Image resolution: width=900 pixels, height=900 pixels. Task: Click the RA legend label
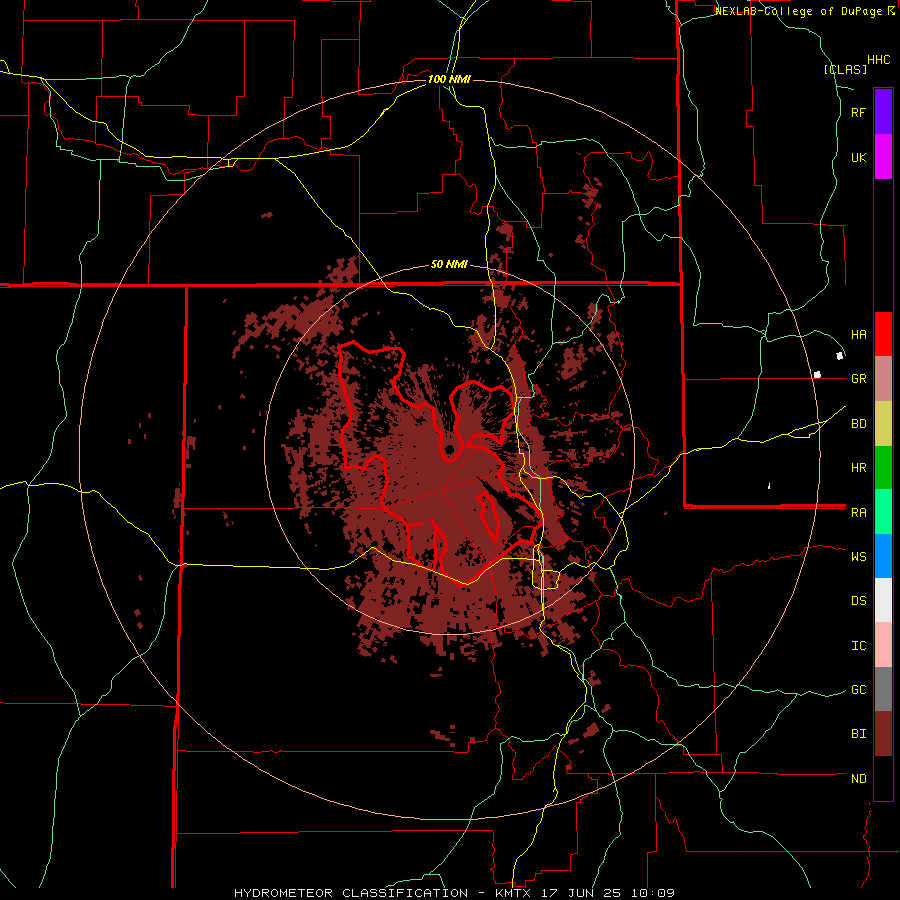pyautogui.click(x=859, y=513)
